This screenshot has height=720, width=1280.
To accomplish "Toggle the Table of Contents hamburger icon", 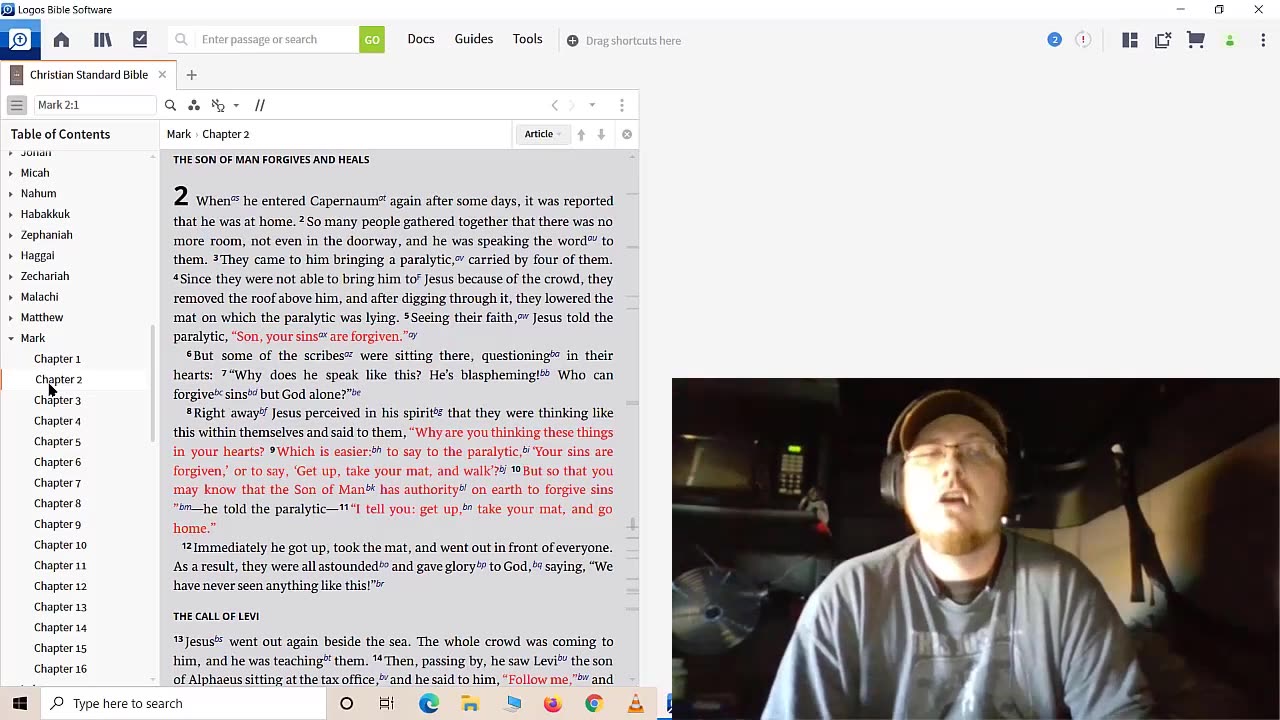I will (x=17, y=105).
